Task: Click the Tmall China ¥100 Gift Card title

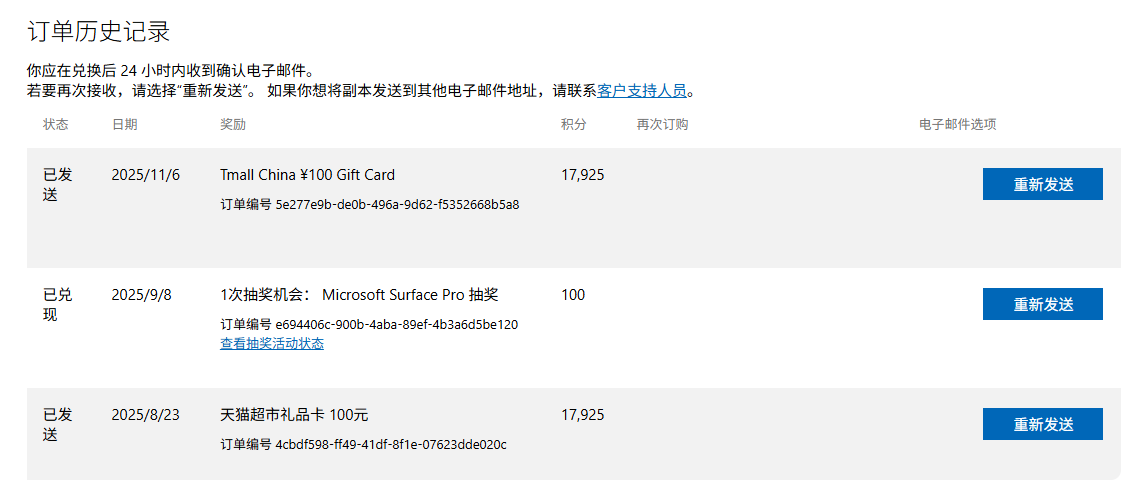Action: click(x=307, y=175)
